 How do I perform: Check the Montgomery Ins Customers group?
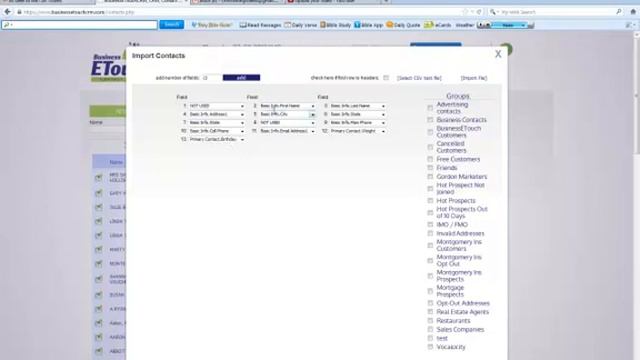tap(430, 245)
